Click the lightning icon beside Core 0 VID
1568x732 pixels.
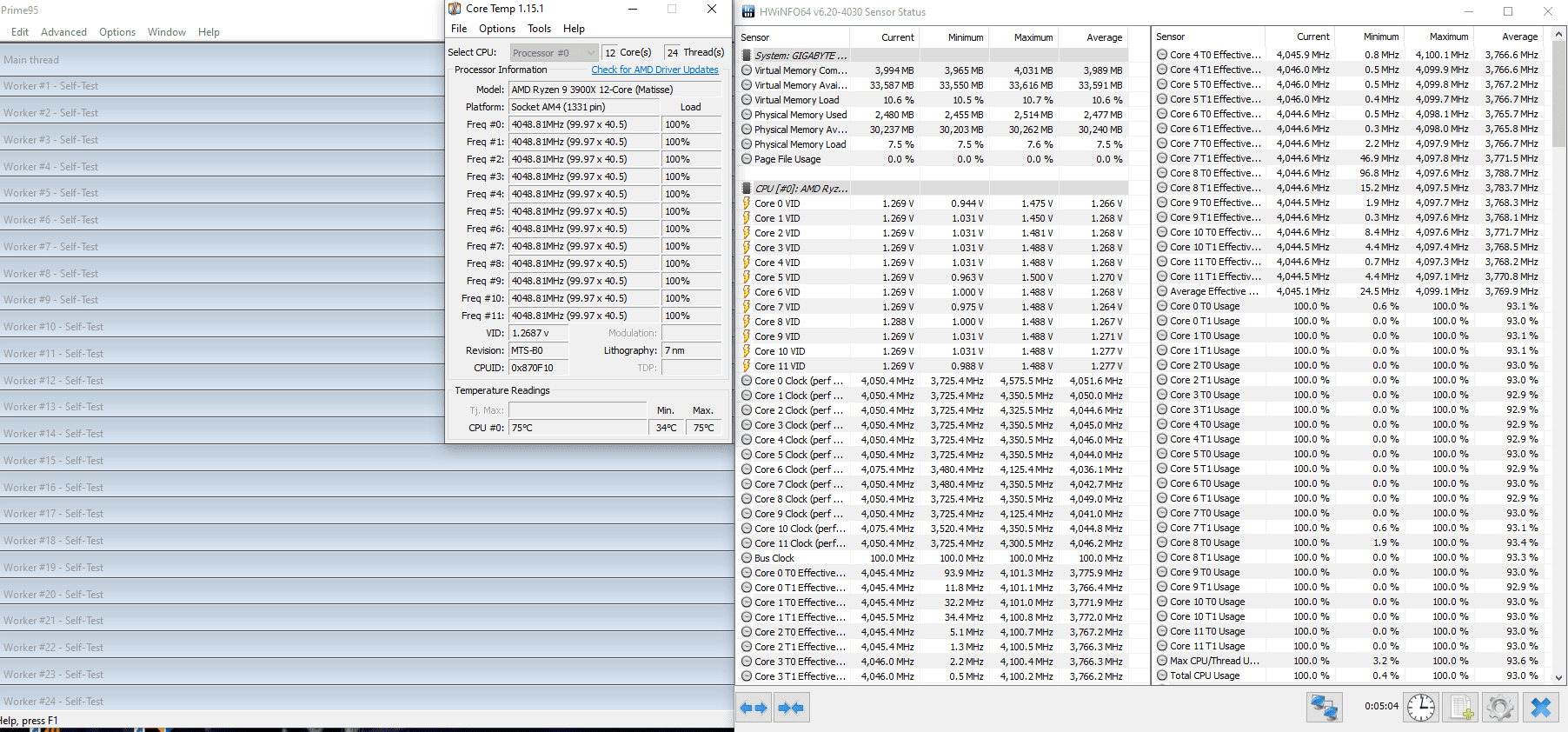(747, 203)
